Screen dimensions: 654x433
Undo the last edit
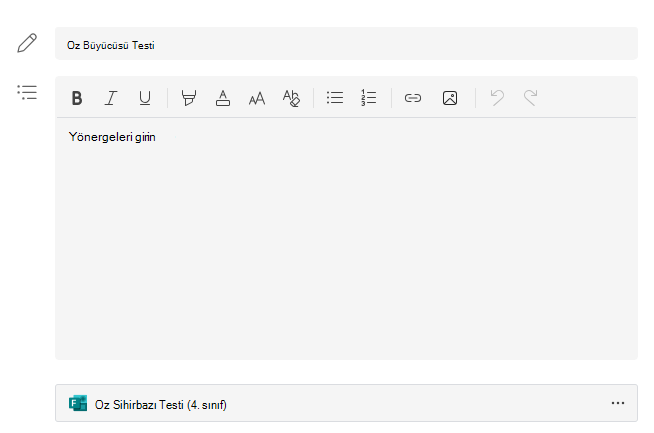[x=497, y=98]
